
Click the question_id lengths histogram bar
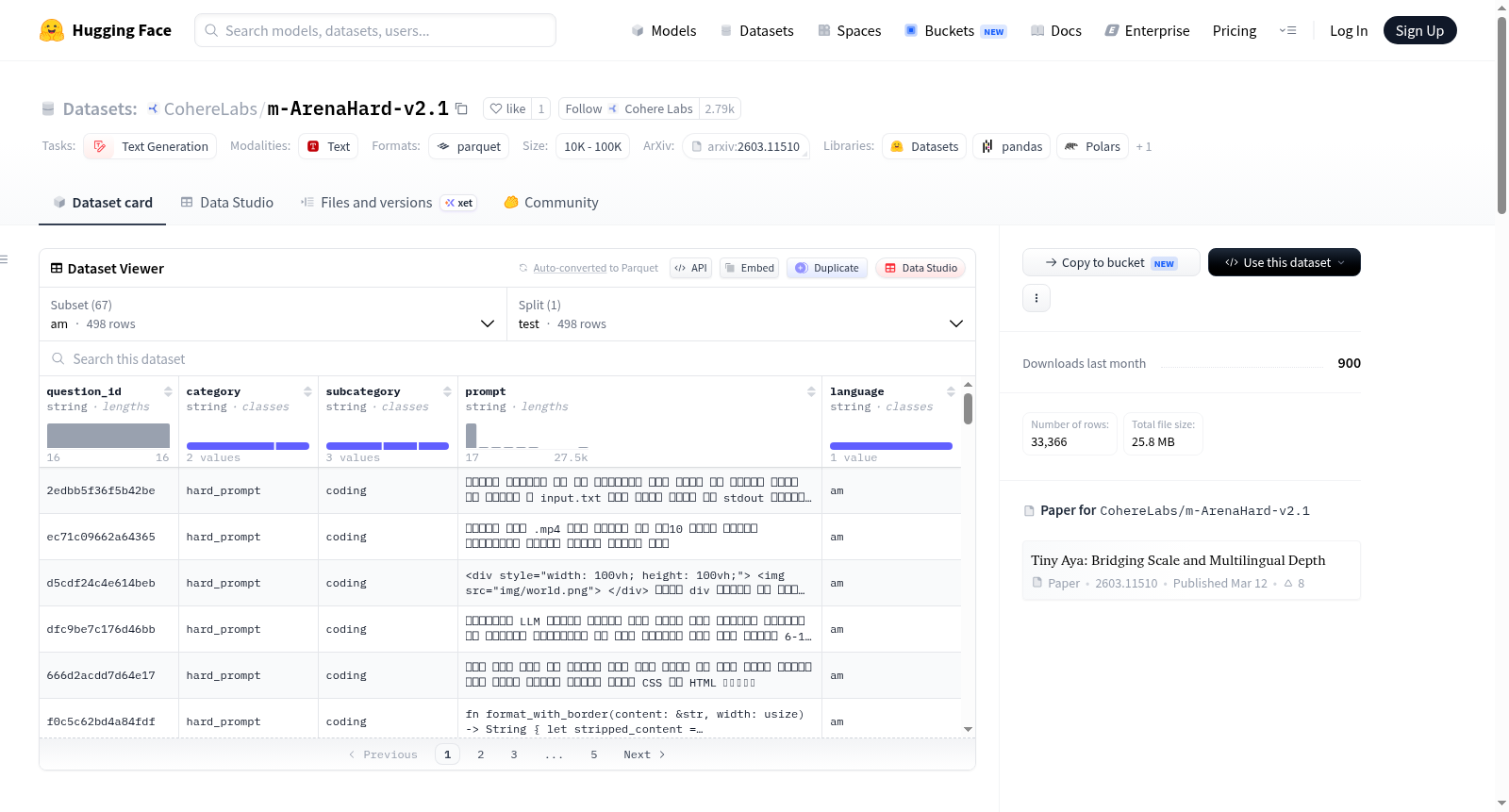click(x=108, y=436)
